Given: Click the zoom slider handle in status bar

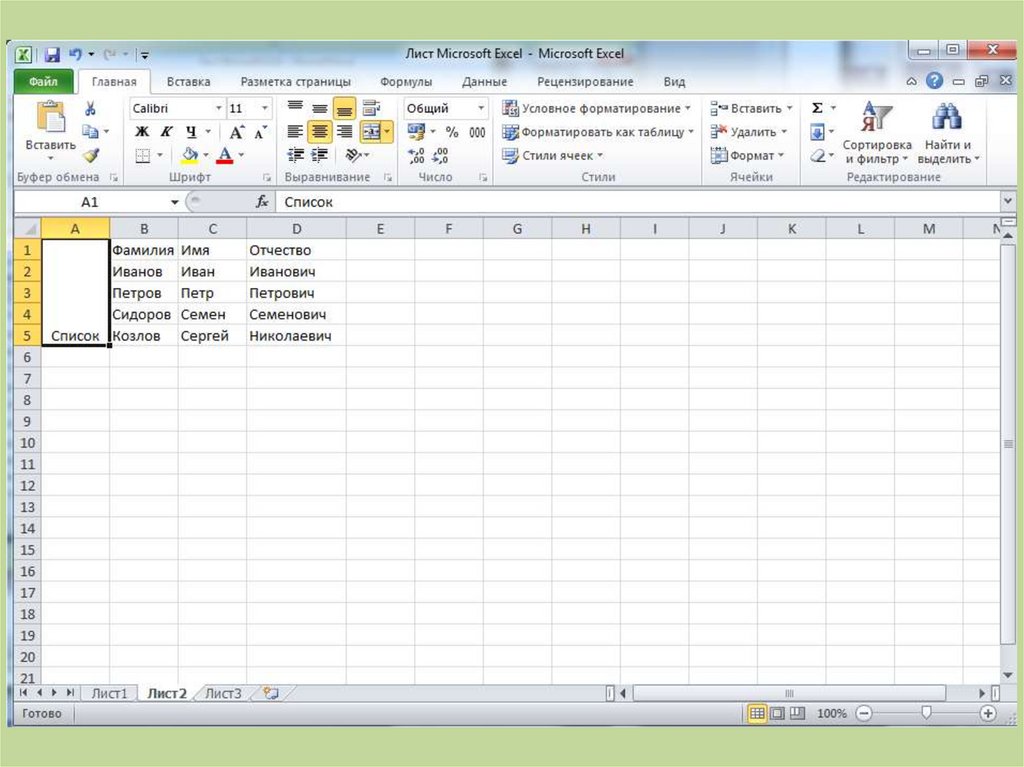Looking at the screenshot, I should pyautogui.click(x=926, y=713).
